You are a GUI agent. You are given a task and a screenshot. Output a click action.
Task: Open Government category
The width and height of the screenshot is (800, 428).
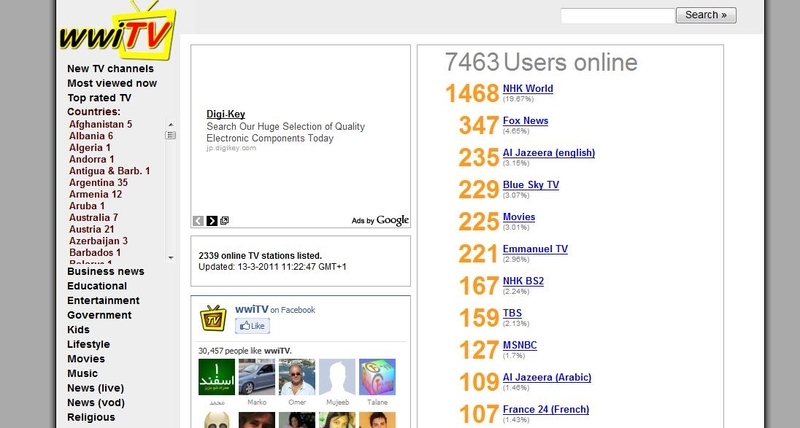coord(99,315)
